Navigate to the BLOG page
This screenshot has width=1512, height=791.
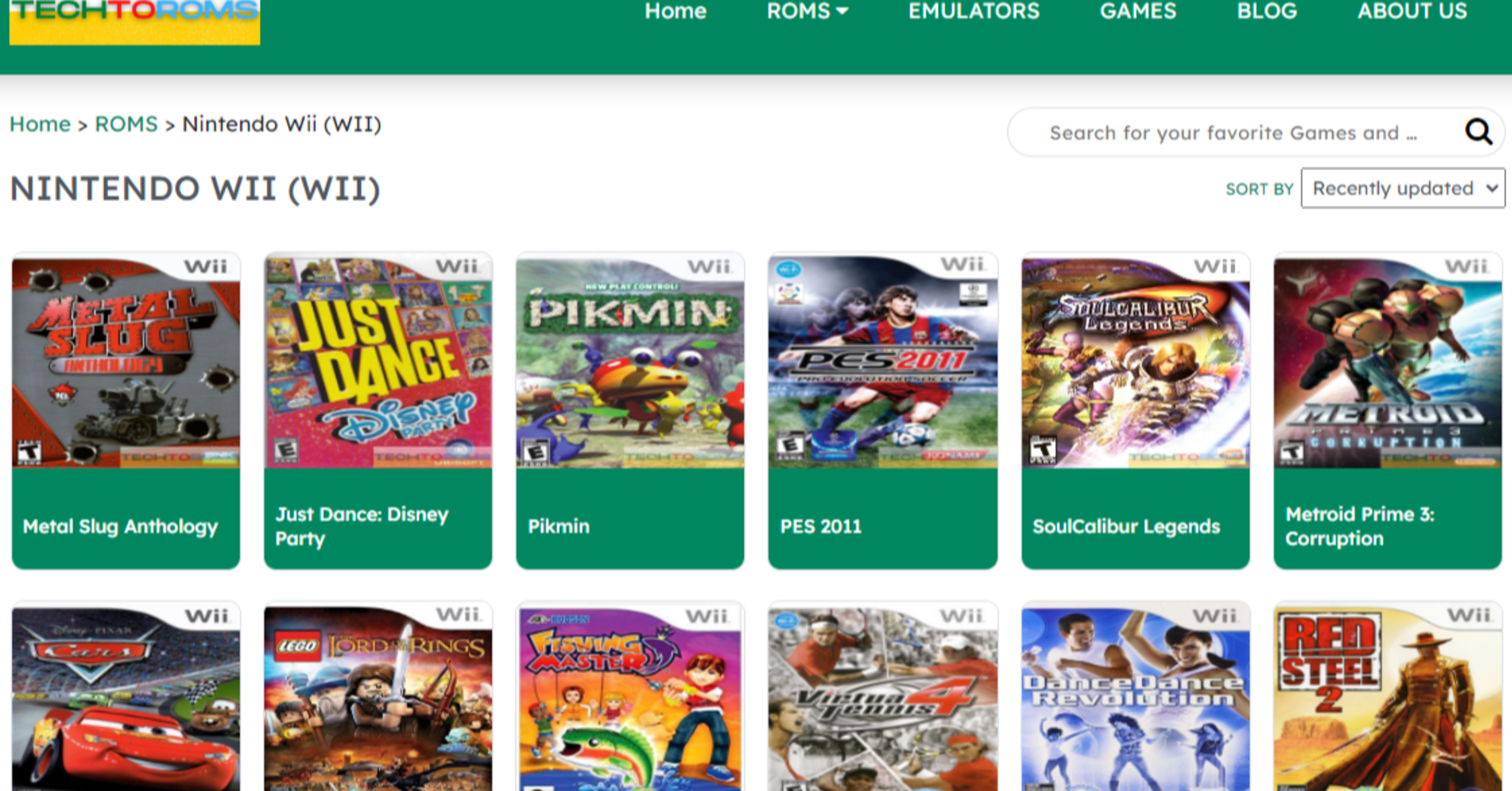pyautogui.click(x=1268, y=11)
